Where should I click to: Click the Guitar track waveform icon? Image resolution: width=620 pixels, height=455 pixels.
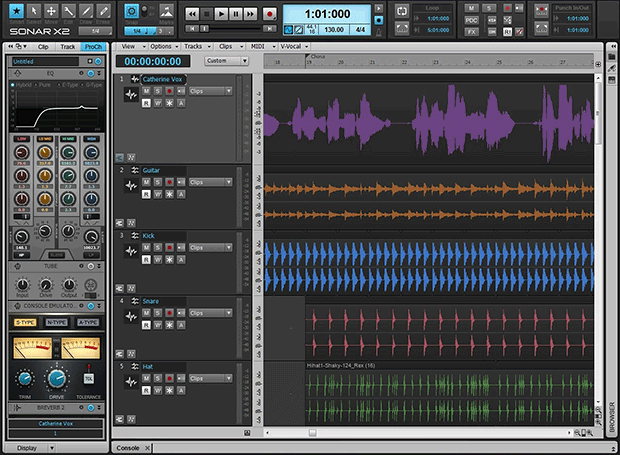coord(131,185)
